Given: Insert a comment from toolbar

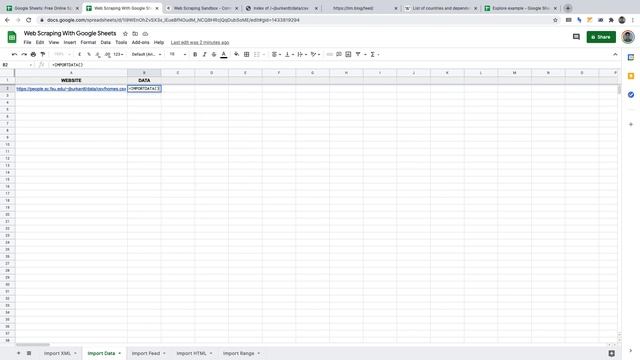Looking at the screenshot, I should click(x=339, y=54).
